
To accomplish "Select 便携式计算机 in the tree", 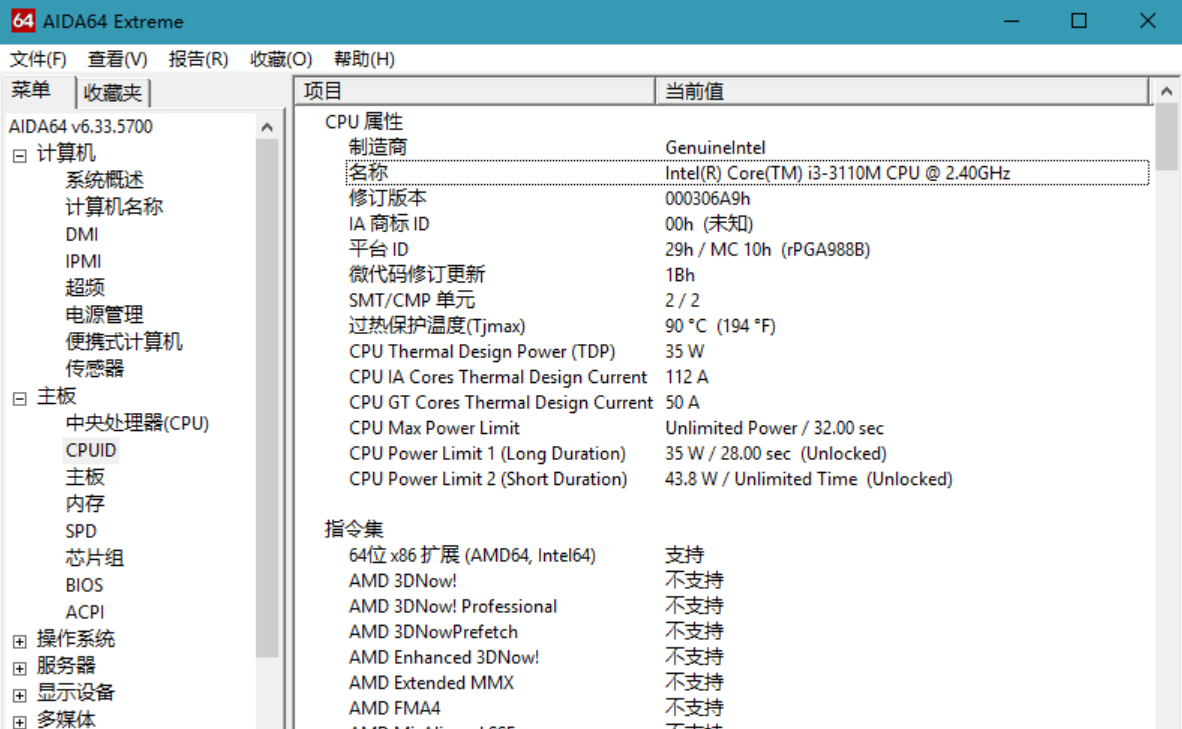I will [124, 342].
